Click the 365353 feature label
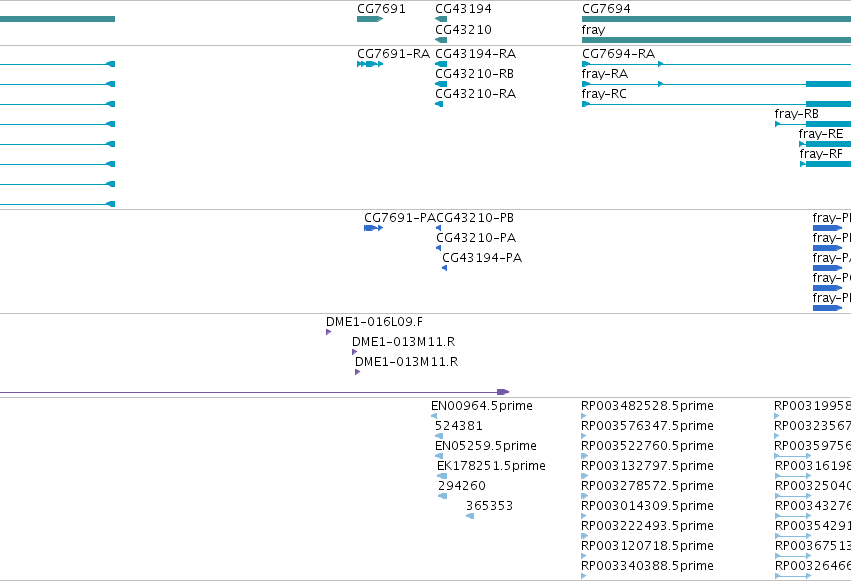Image resolution: width=851 pixels, height=581 pixels. (x=490, y=506)
